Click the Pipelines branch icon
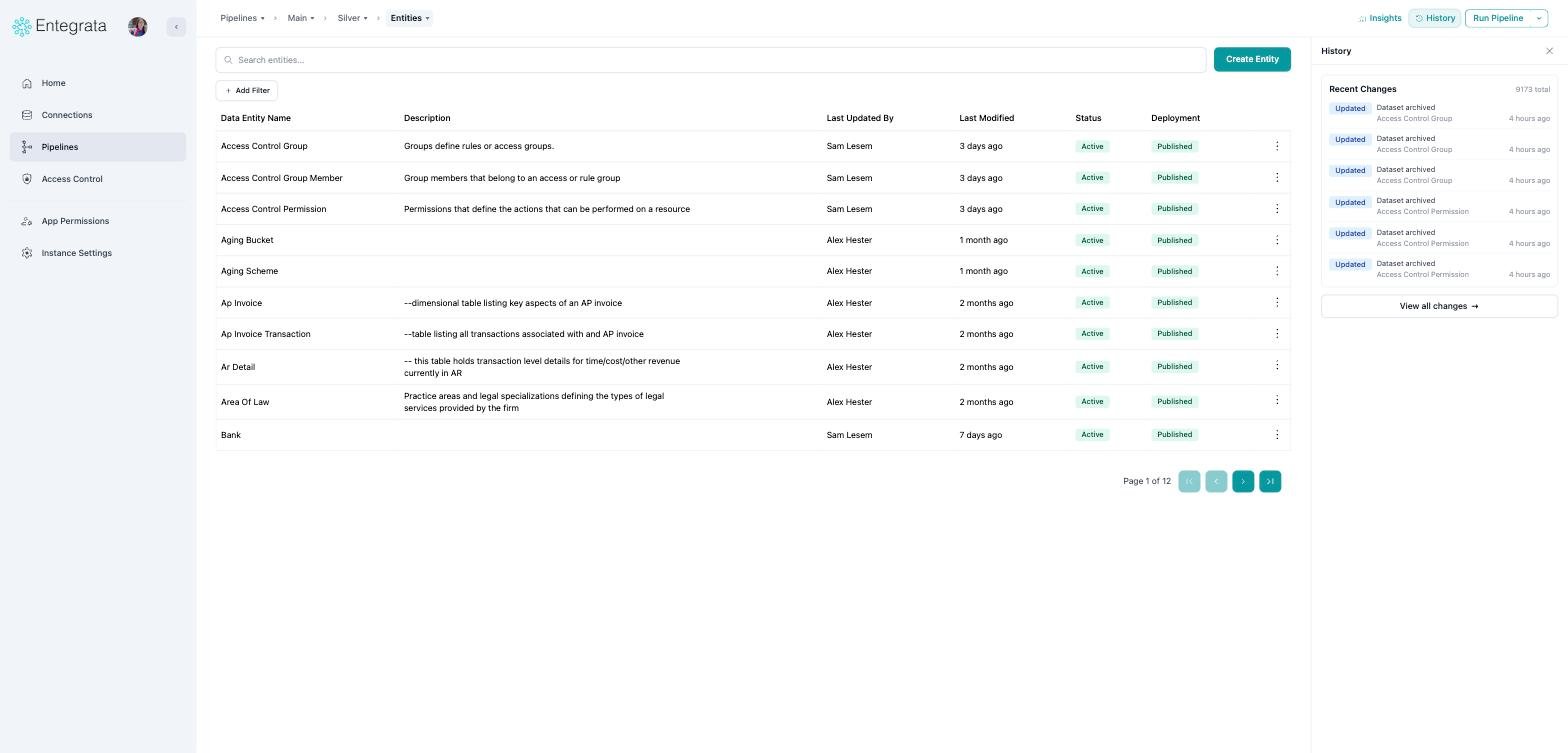This screenshot has width=1568, height=753. pyautogui.click(x=27, y=147)
